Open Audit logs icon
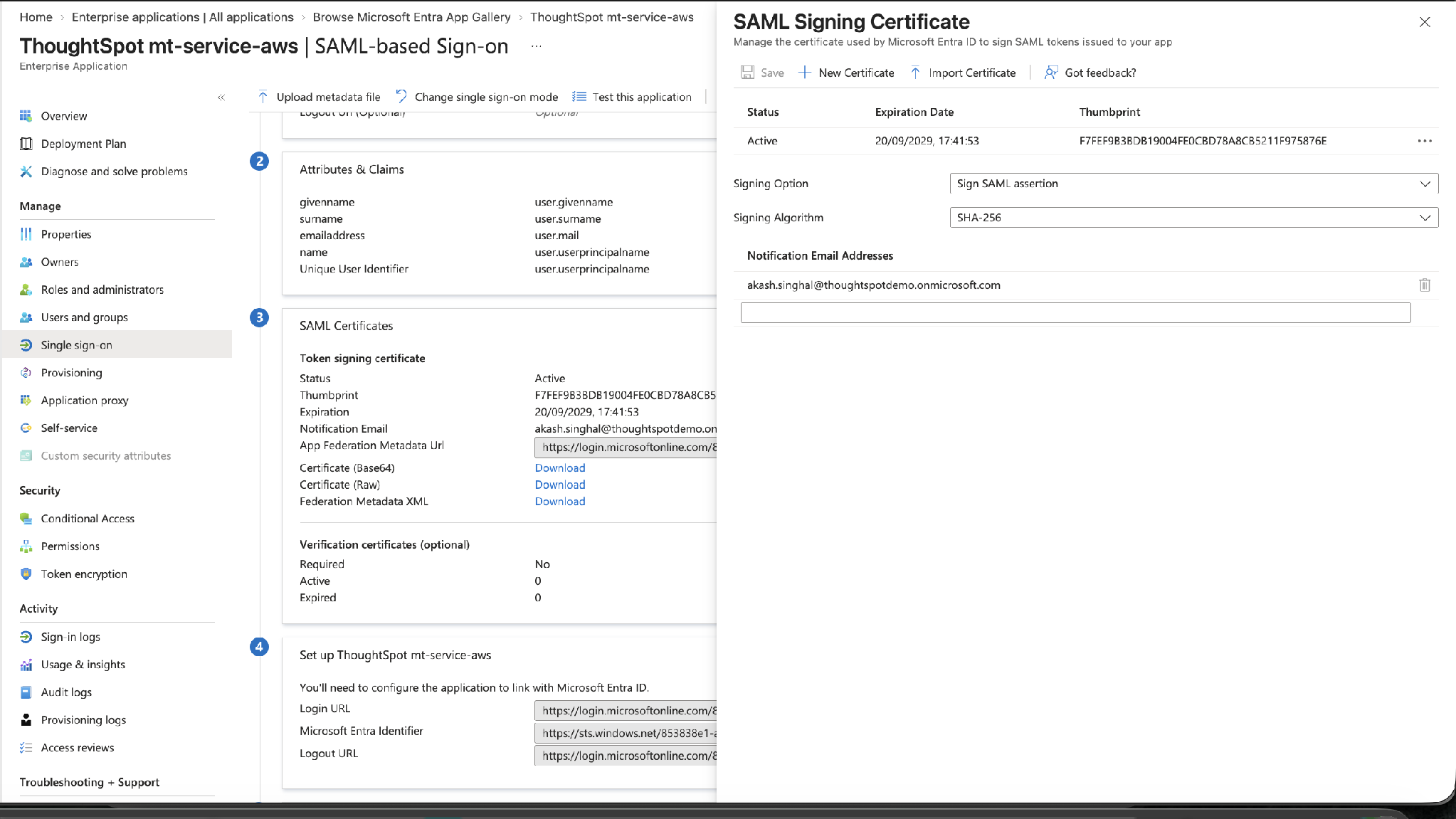The height and width of the screenshot is (819, 1456). pos(26,692)
